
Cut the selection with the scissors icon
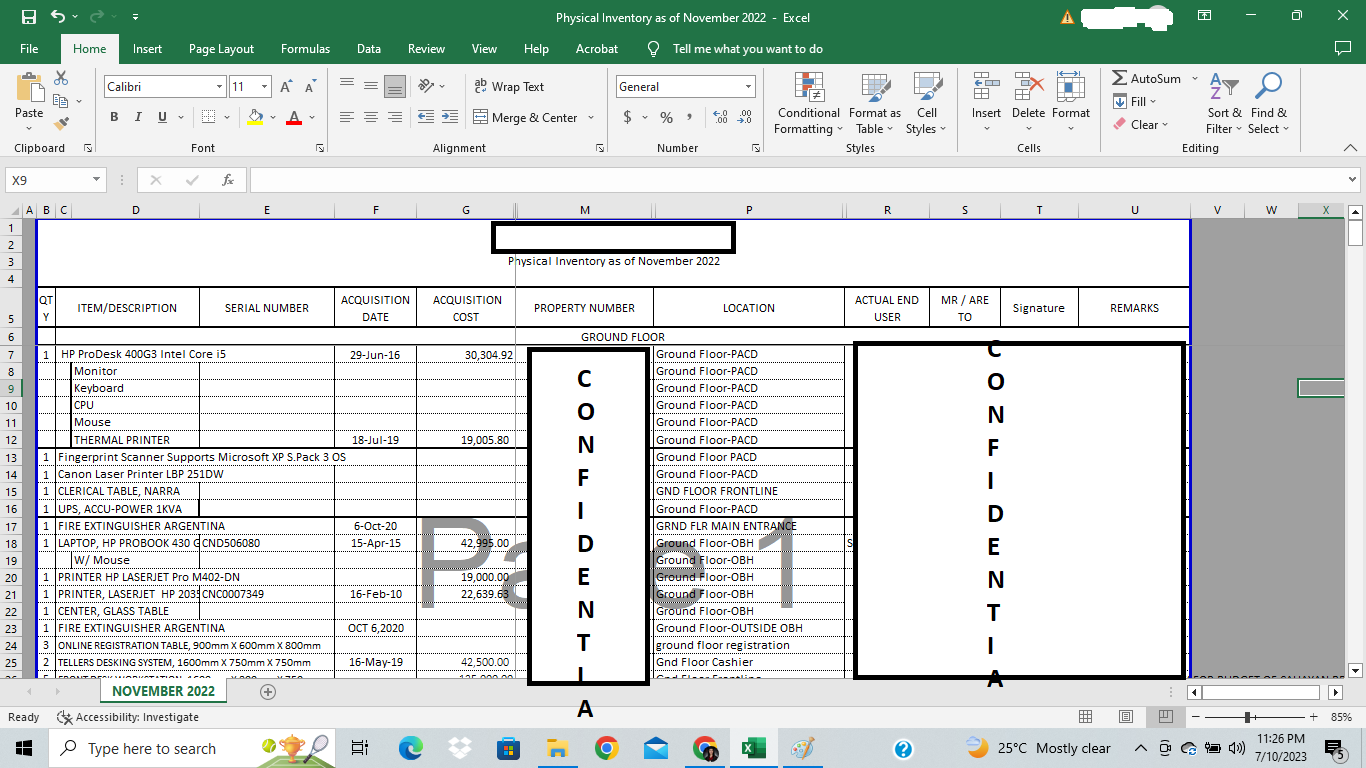click(61, 78)
